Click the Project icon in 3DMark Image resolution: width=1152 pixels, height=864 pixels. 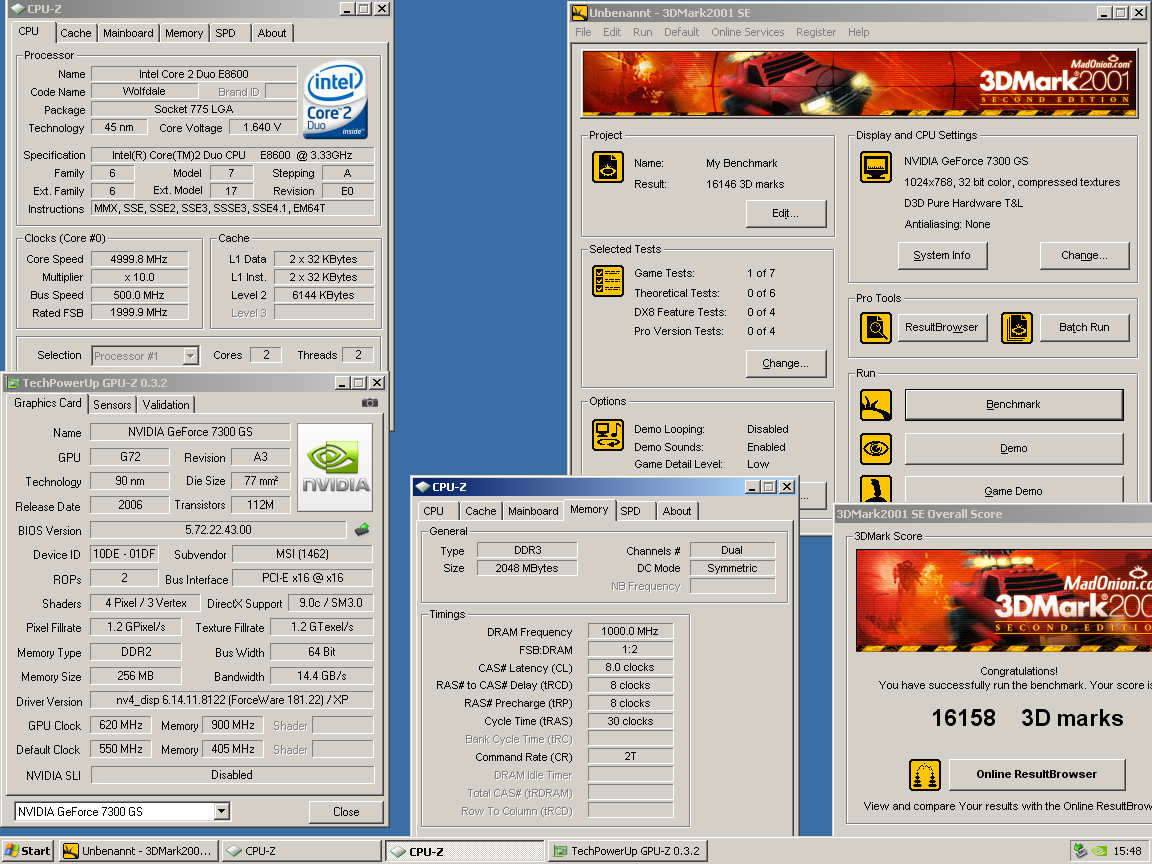[608, 168]
